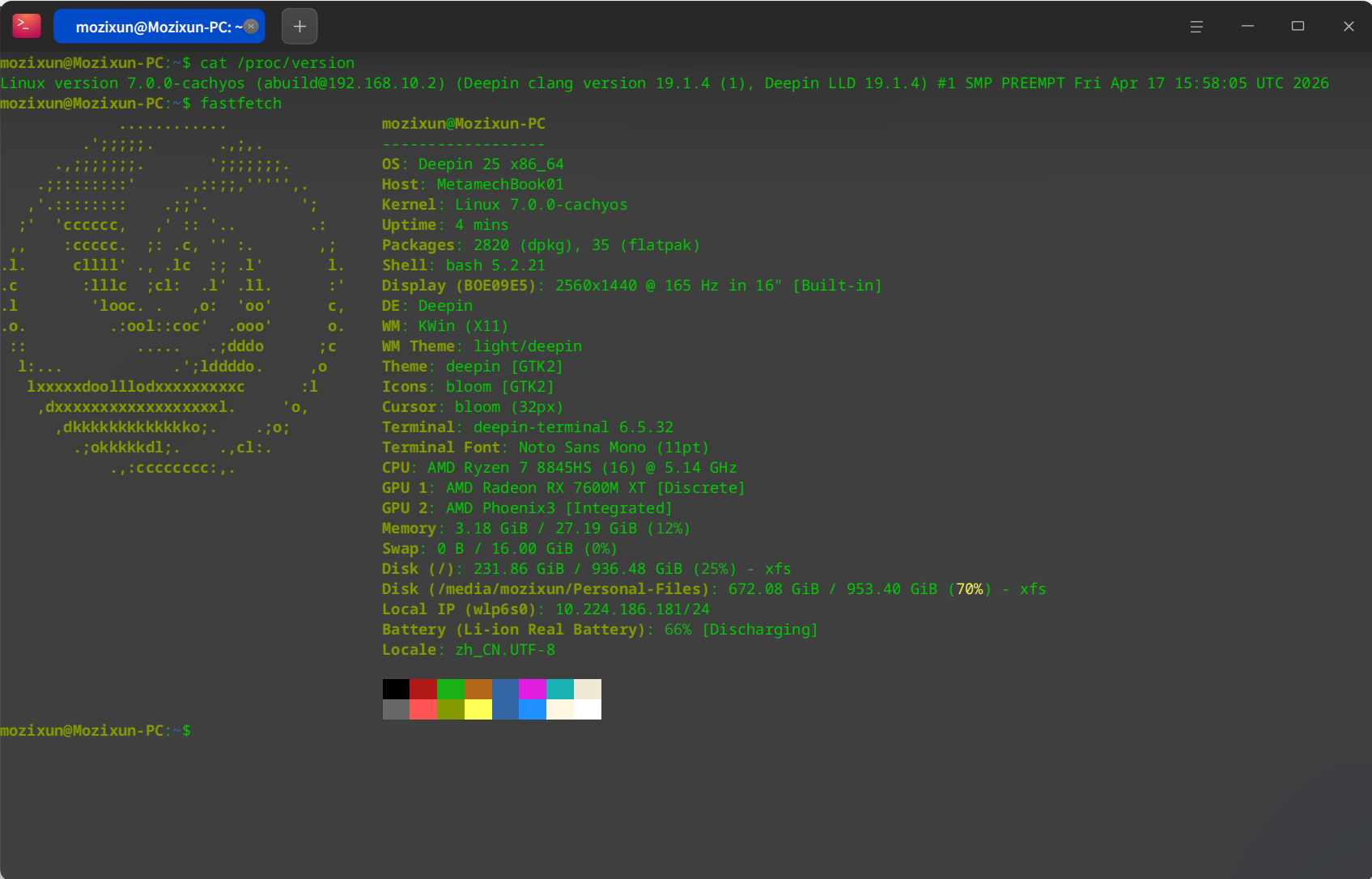The width and height of the screenshot is (1372, 879).
Task: Click the 'Host: MetamechBook01' line
Action: click(x=473, y=185)
